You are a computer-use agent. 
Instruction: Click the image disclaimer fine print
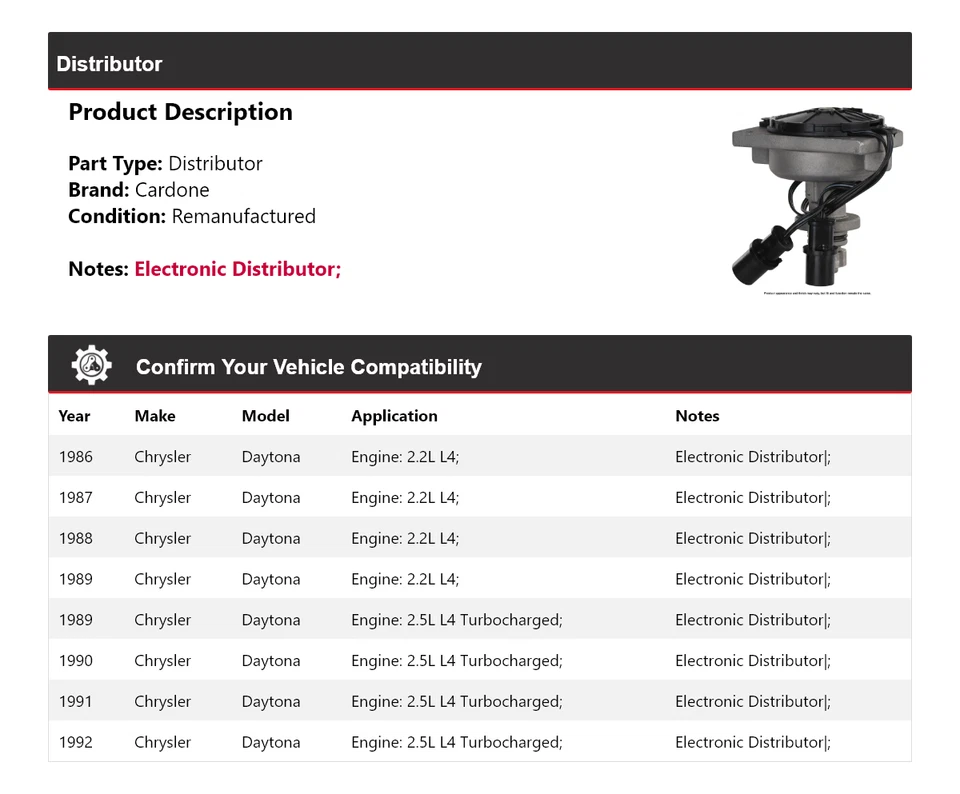[817, 294]
